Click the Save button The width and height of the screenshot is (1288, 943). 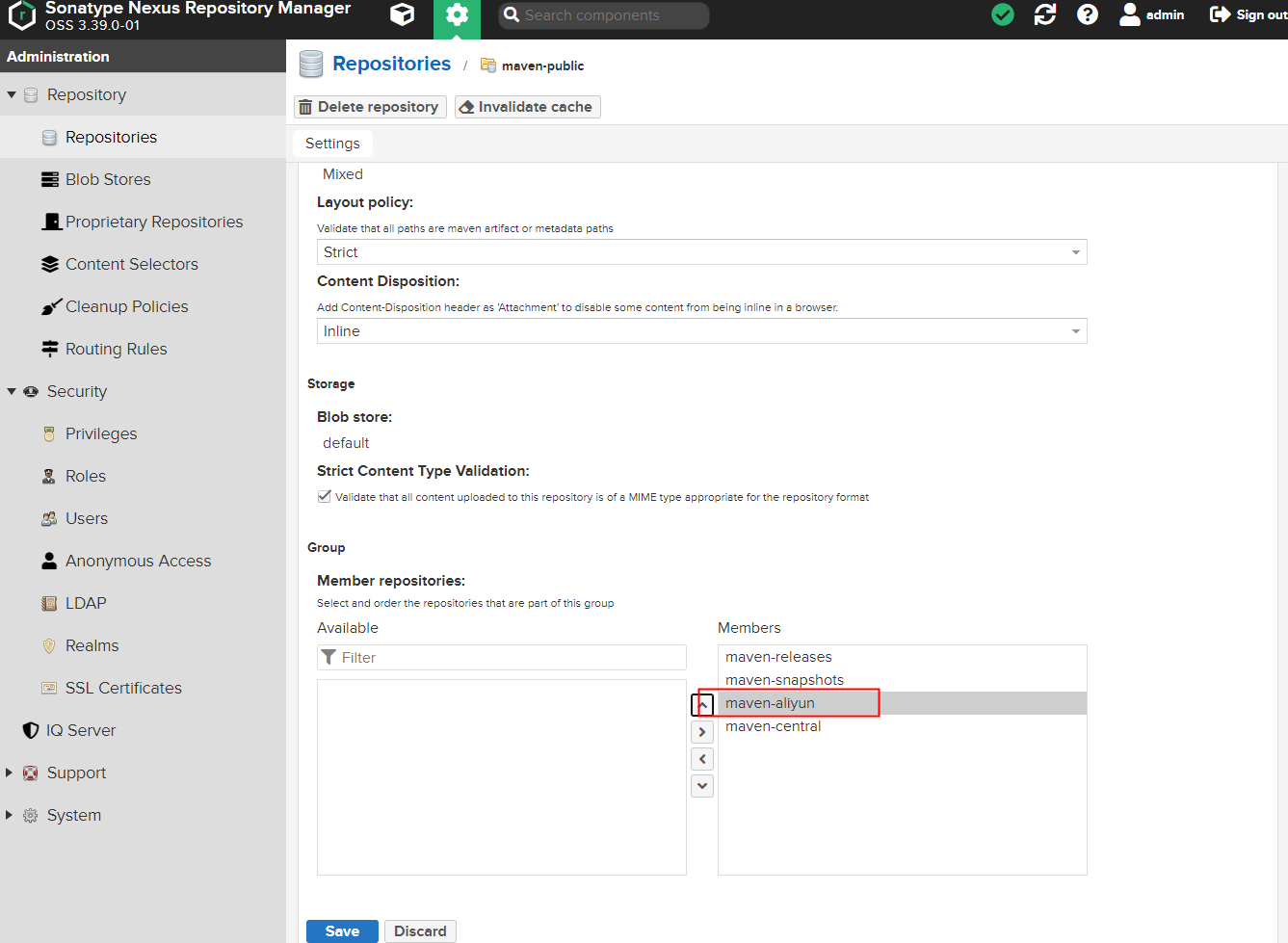click(342, 931)
